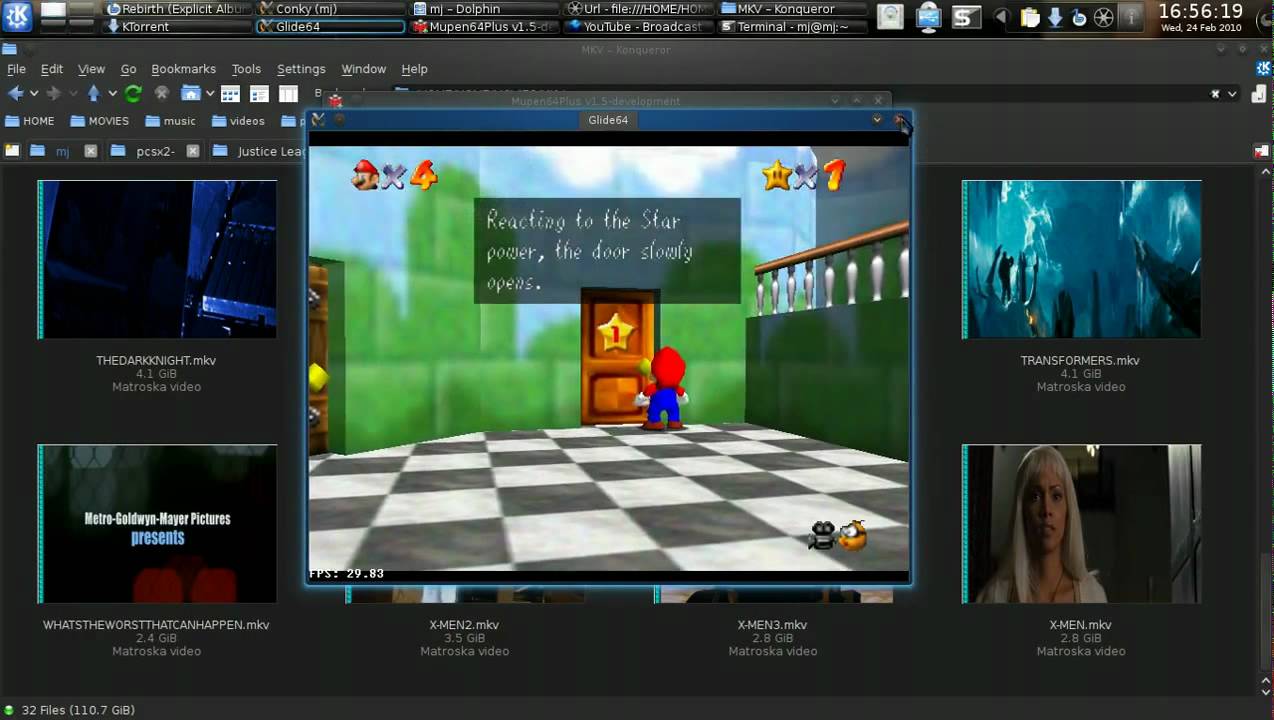Switch to the Justice League tab

click(260, 152)
